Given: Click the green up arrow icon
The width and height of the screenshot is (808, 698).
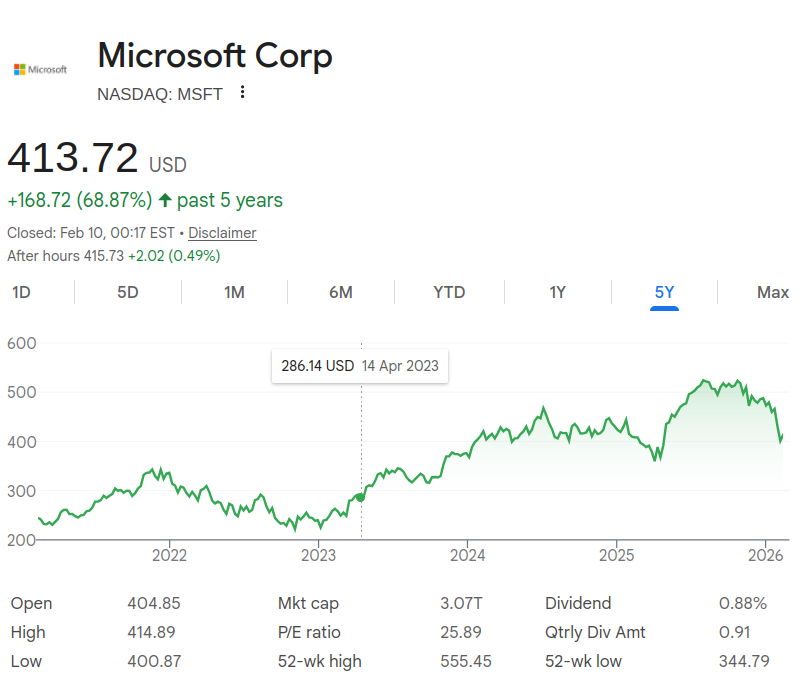Looking at the screenshot, I should (165, 200).
